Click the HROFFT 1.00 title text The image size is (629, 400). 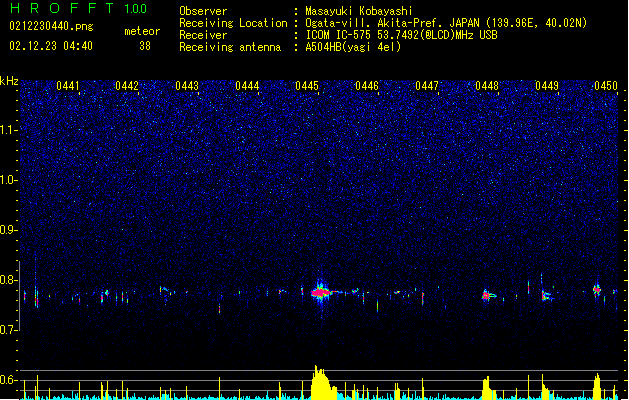coord(79,8)
